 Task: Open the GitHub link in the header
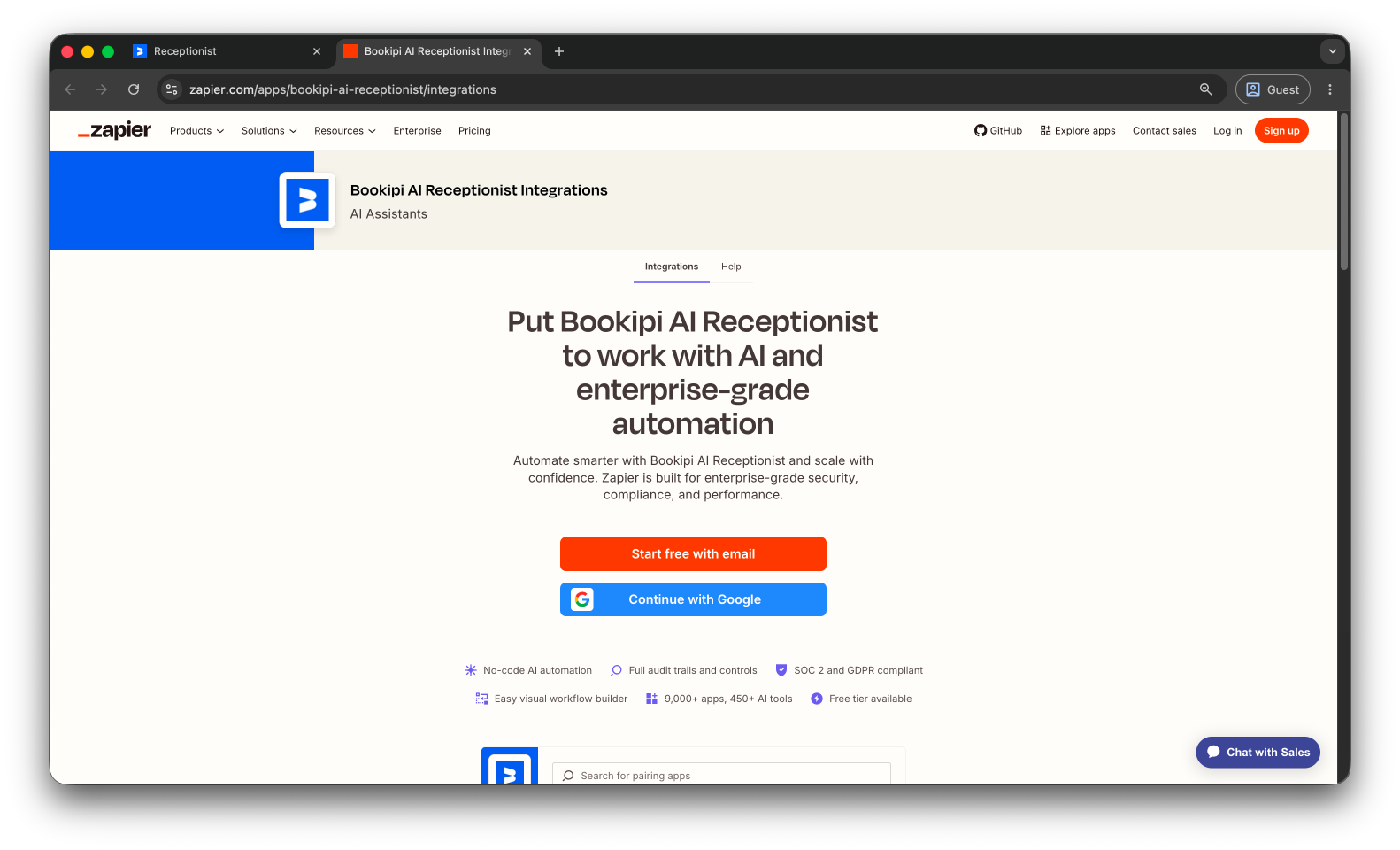point(998,130)
